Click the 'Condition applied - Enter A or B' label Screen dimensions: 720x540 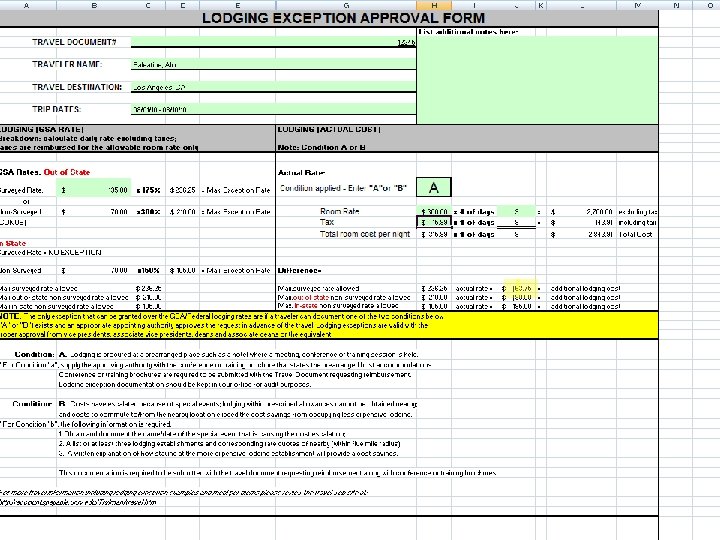coord(343,188)
